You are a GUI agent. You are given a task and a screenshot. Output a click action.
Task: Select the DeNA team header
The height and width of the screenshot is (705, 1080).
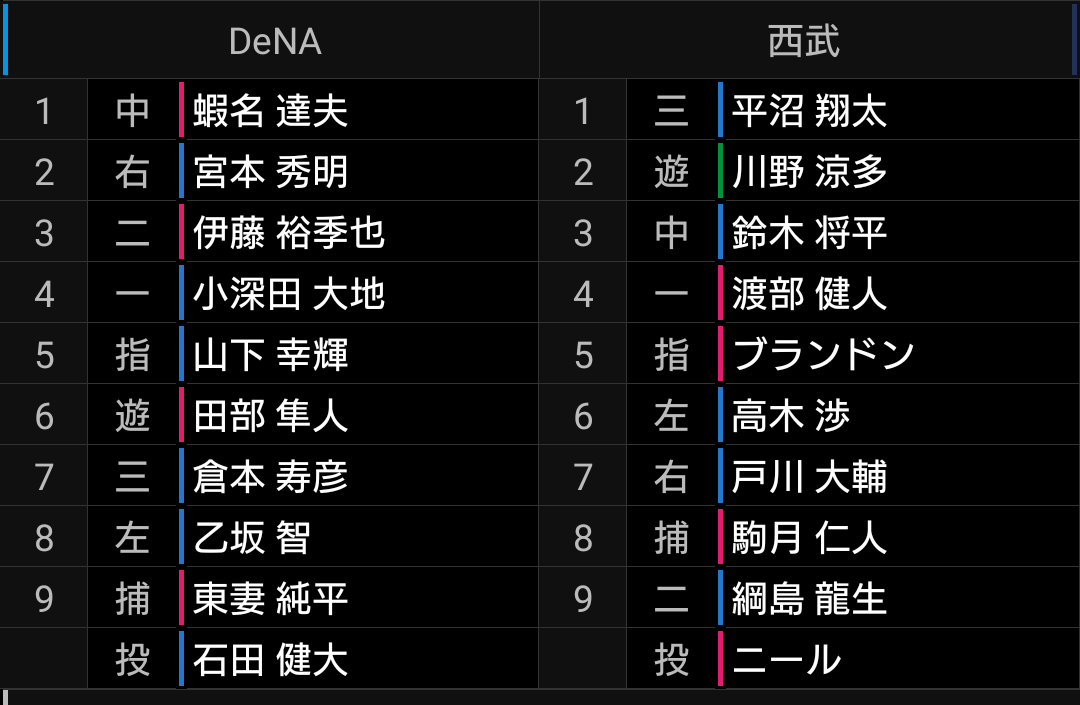274,41
